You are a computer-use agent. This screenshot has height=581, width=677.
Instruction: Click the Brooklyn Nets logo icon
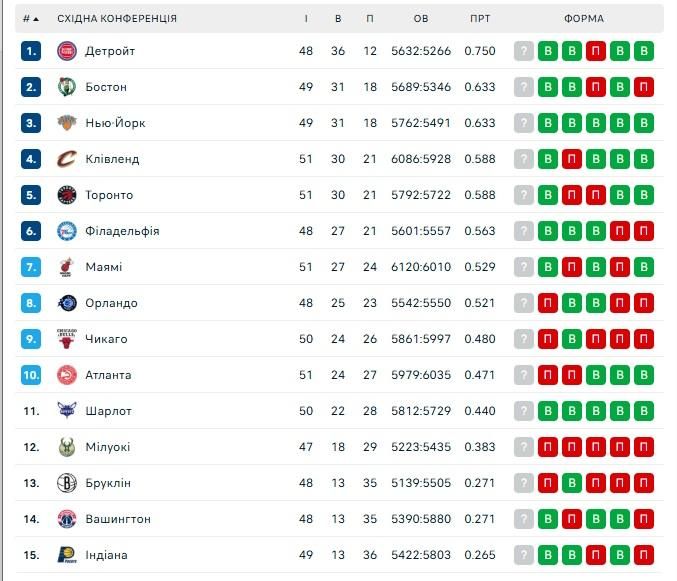(66, 483)
